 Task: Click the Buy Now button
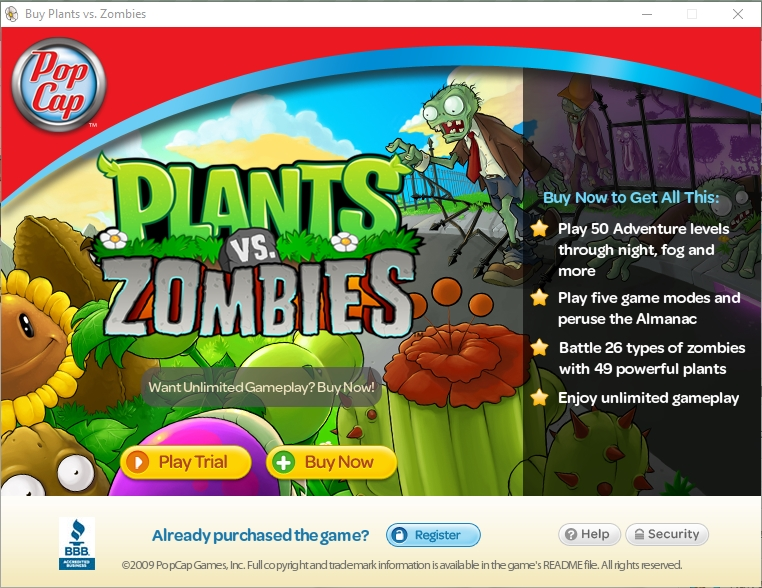point(331,462)
